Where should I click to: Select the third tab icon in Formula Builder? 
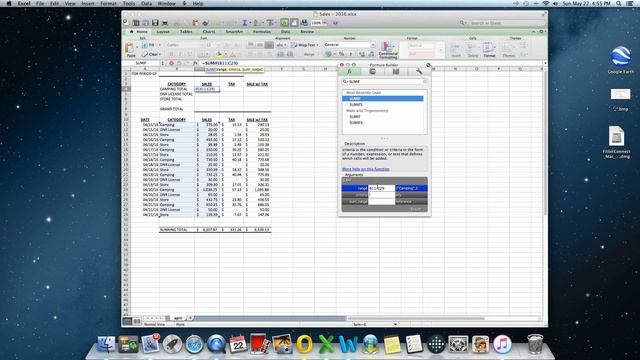coord(396,71)
